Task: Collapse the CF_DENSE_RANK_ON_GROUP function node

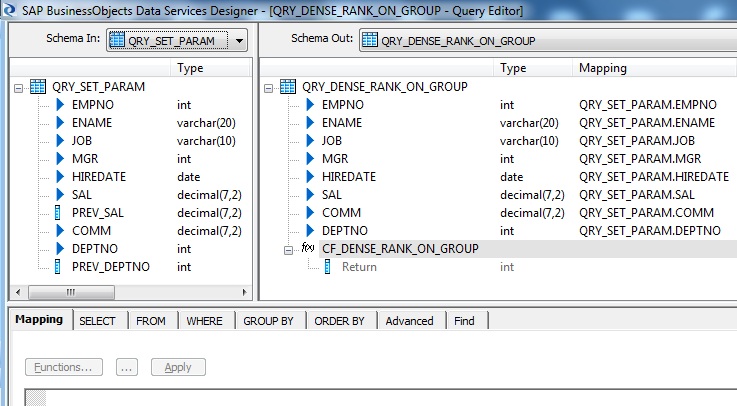Action: (x=288, y=250)
